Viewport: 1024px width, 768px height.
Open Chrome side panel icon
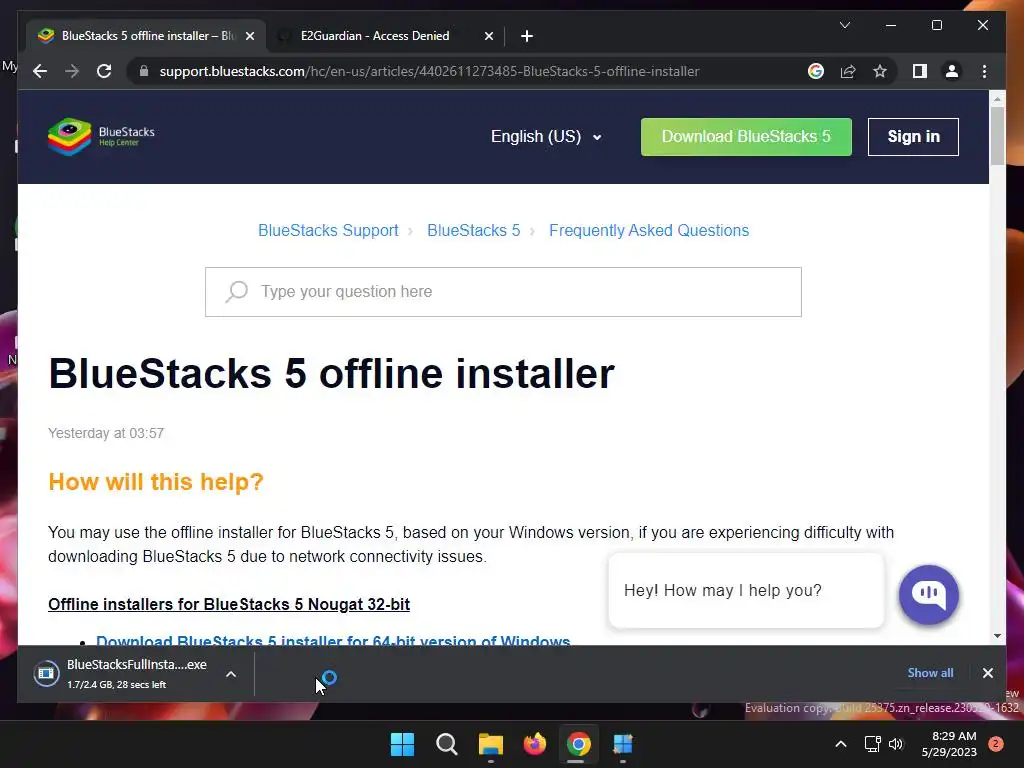coord(920,71)
